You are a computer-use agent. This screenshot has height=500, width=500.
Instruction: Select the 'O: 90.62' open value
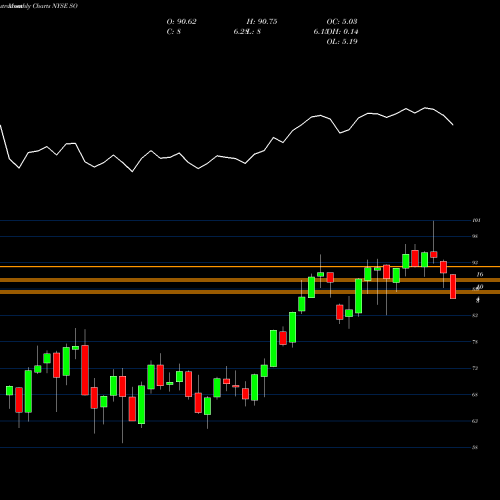[x=181, y=22]
